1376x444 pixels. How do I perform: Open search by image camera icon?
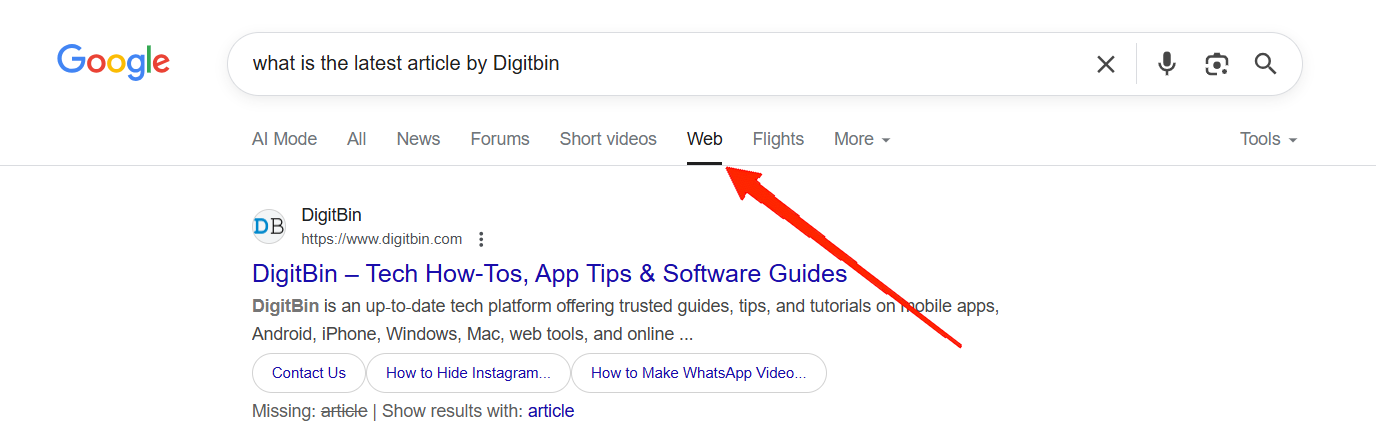pyautogui.click(x=1216, y=64)
